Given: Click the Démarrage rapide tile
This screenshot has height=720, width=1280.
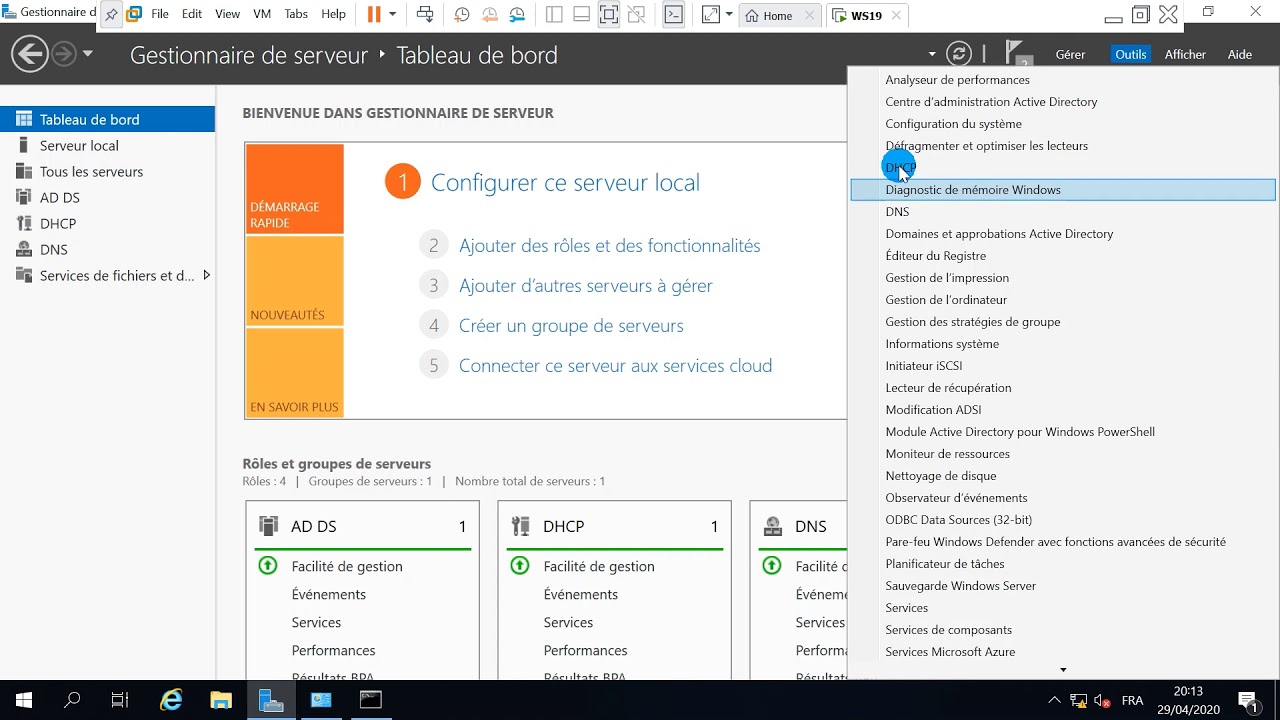Looking at the screenshot, I should [295, 189].
